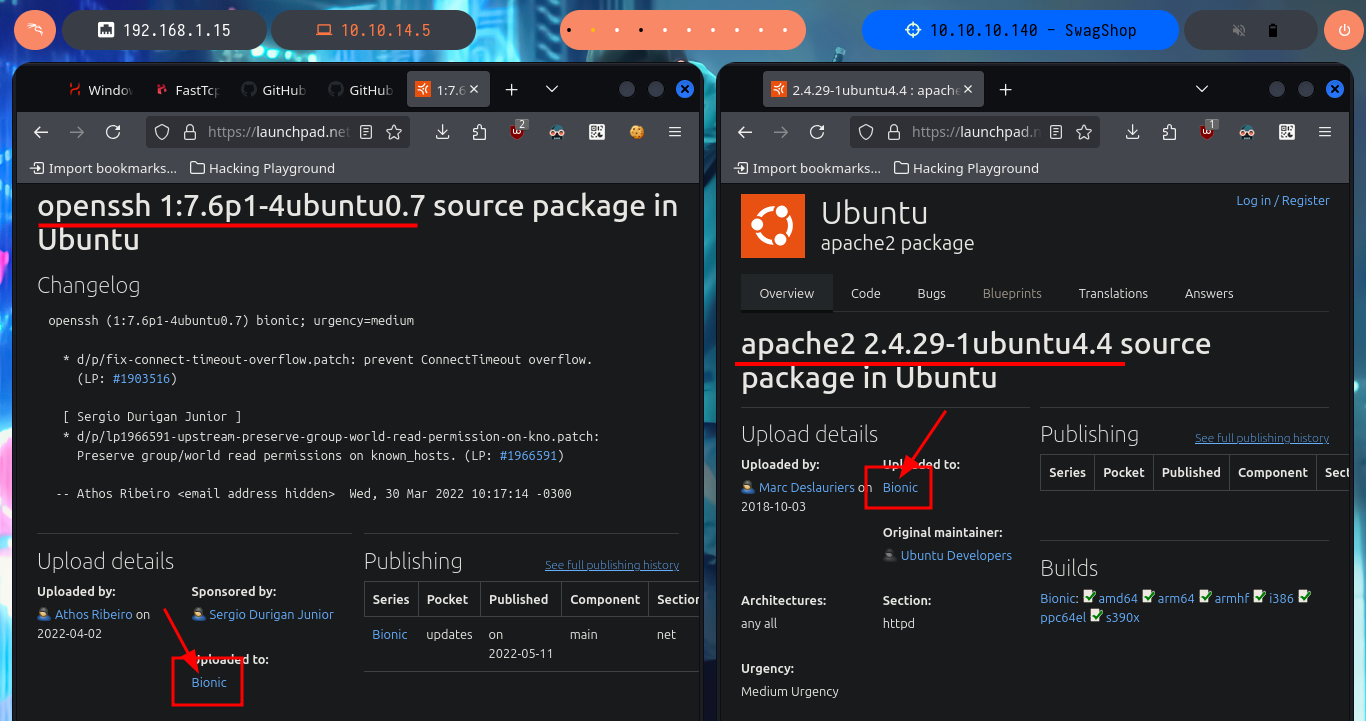Open downloads panel in right browser window
Screen dimensions: 1366x721
[x=1133, y=132]
